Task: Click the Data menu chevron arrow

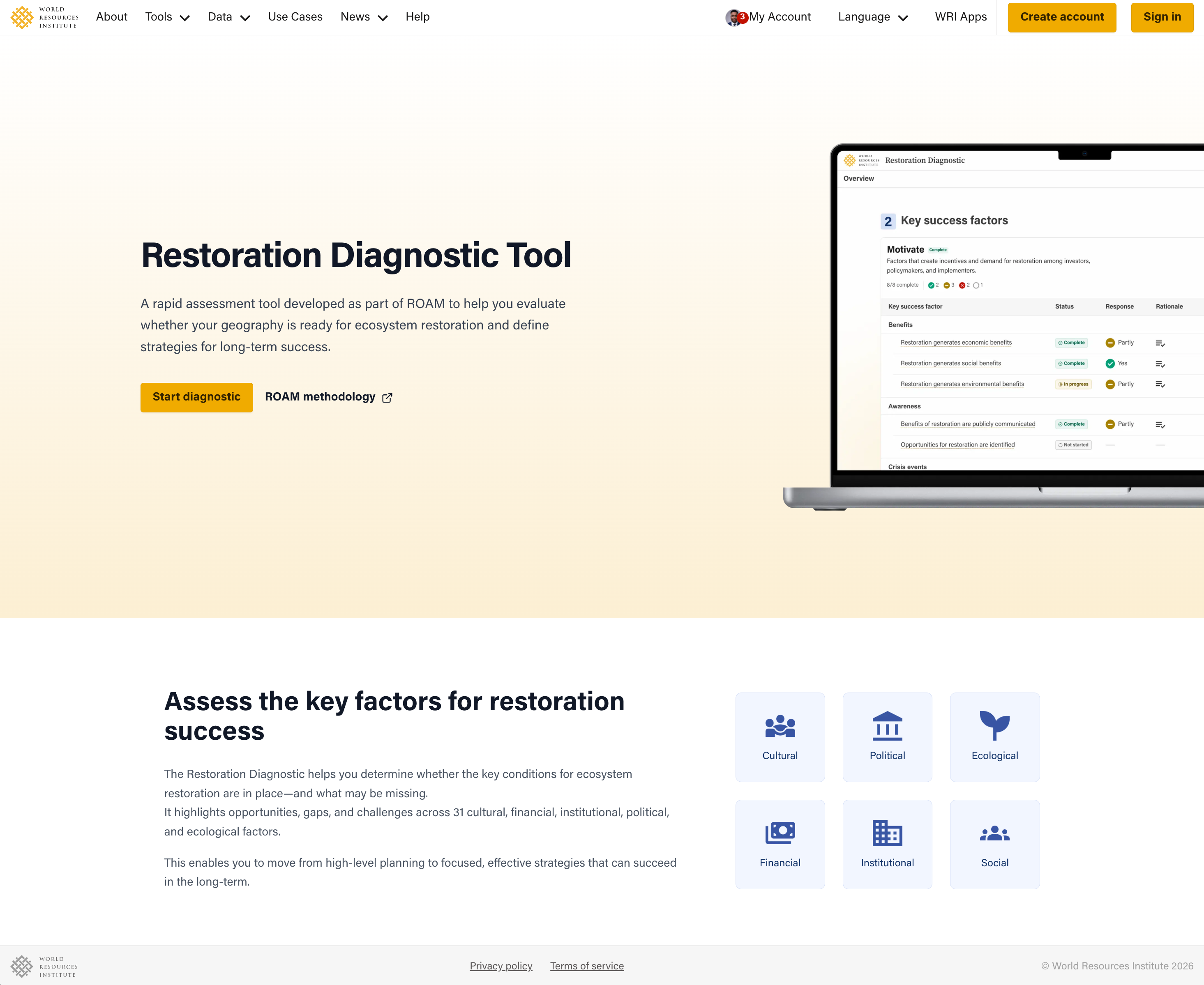Action: click(245, 18)
